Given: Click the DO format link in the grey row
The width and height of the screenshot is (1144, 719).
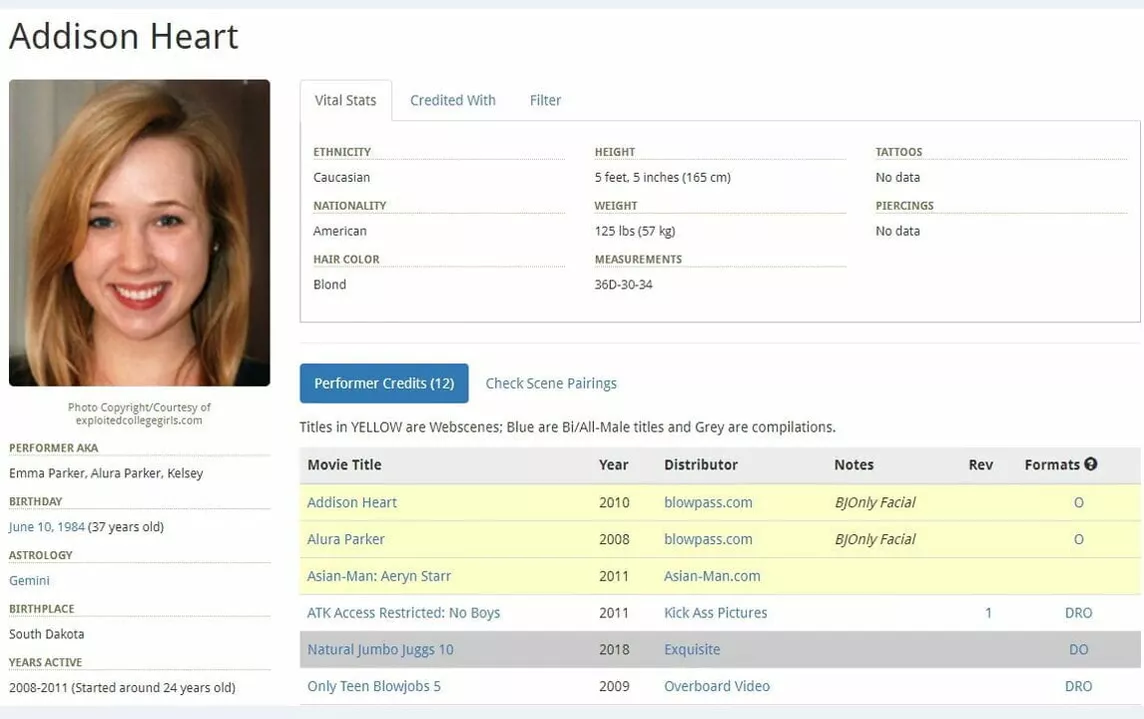Looking at the screenshot, I should coord(1078,650).
